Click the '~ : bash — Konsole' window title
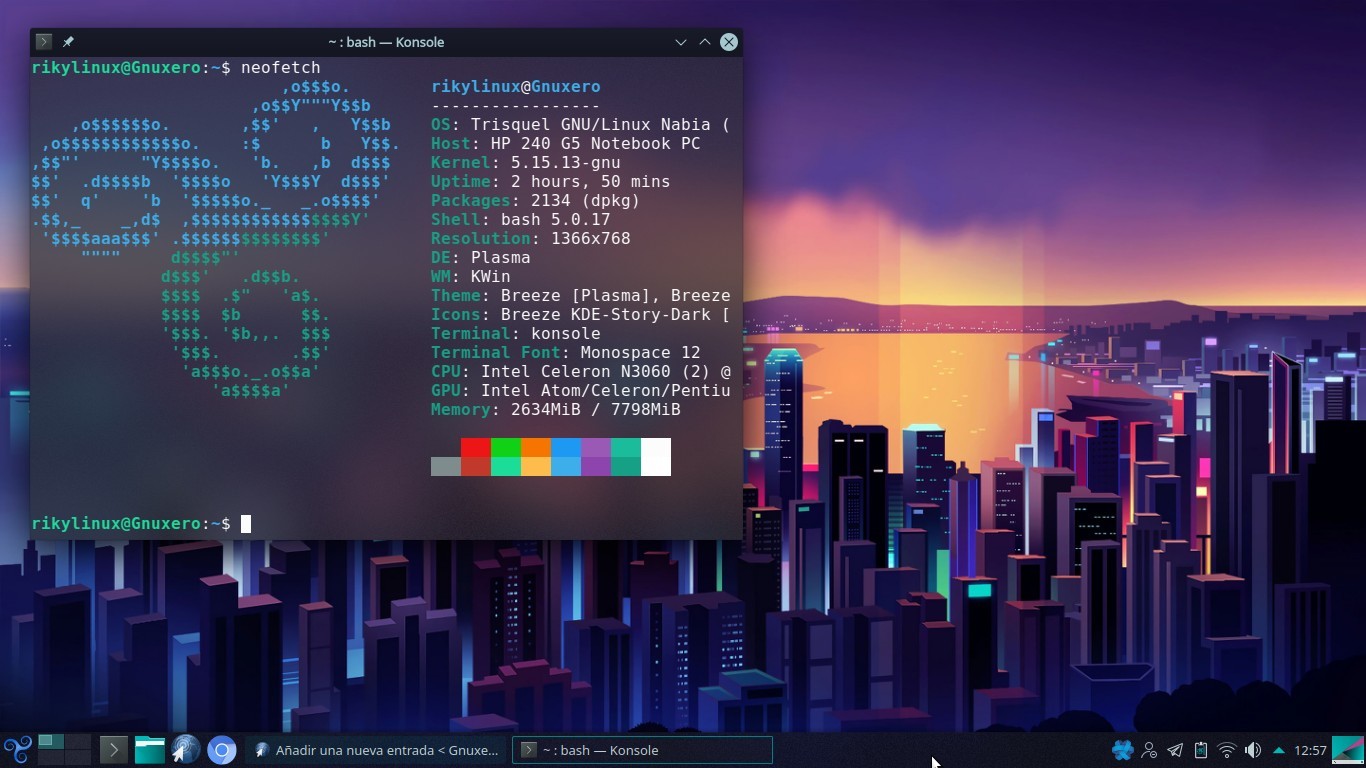 [x=386, y=42]
